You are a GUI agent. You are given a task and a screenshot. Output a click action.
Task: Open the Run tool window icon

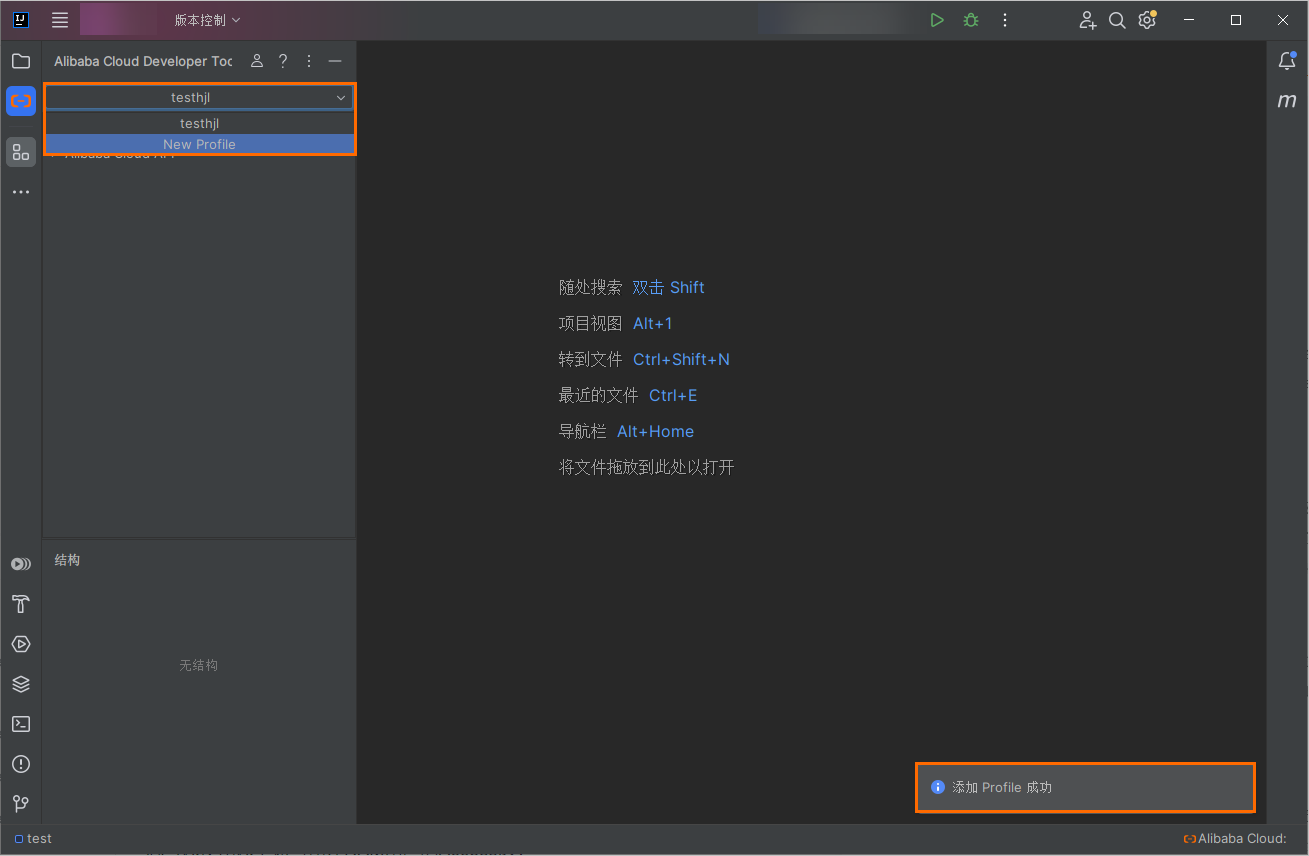(x=21, y=644)
